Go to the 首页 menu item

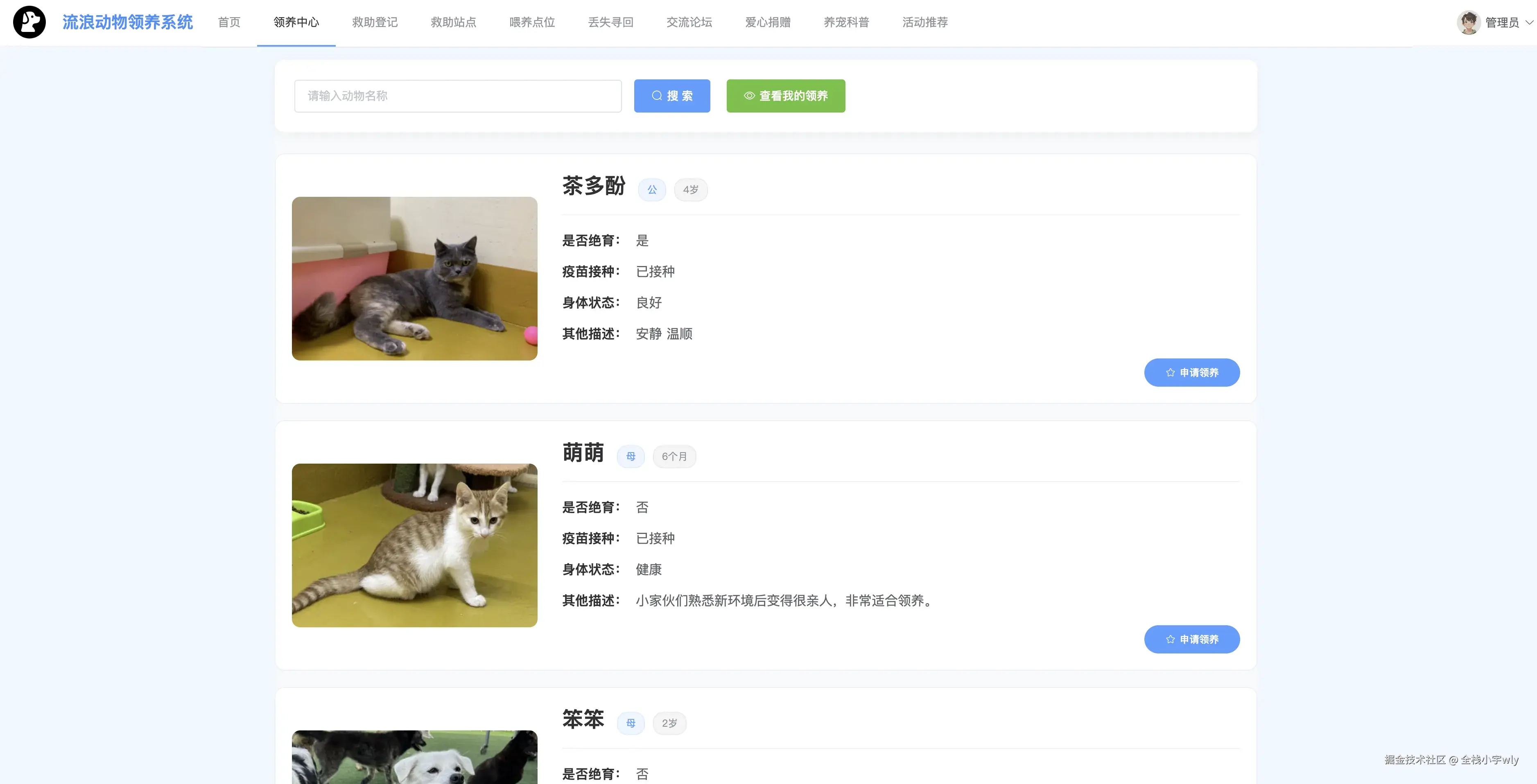tap(229, 23)
